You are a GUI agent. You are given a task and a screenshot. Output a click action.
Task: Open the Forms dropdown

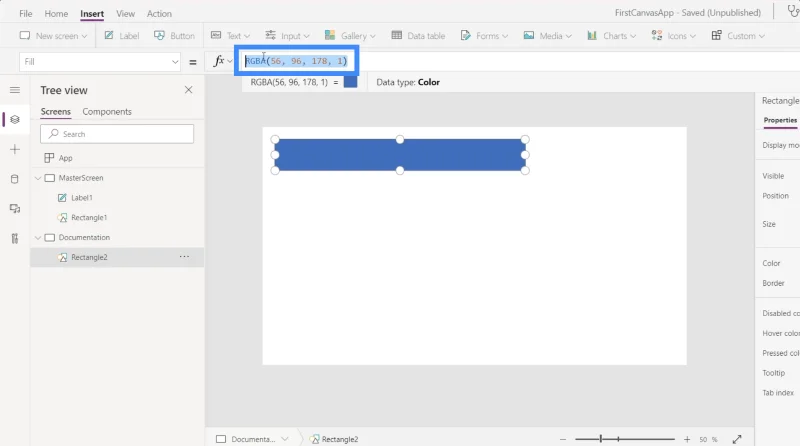[x=484, y=36]
